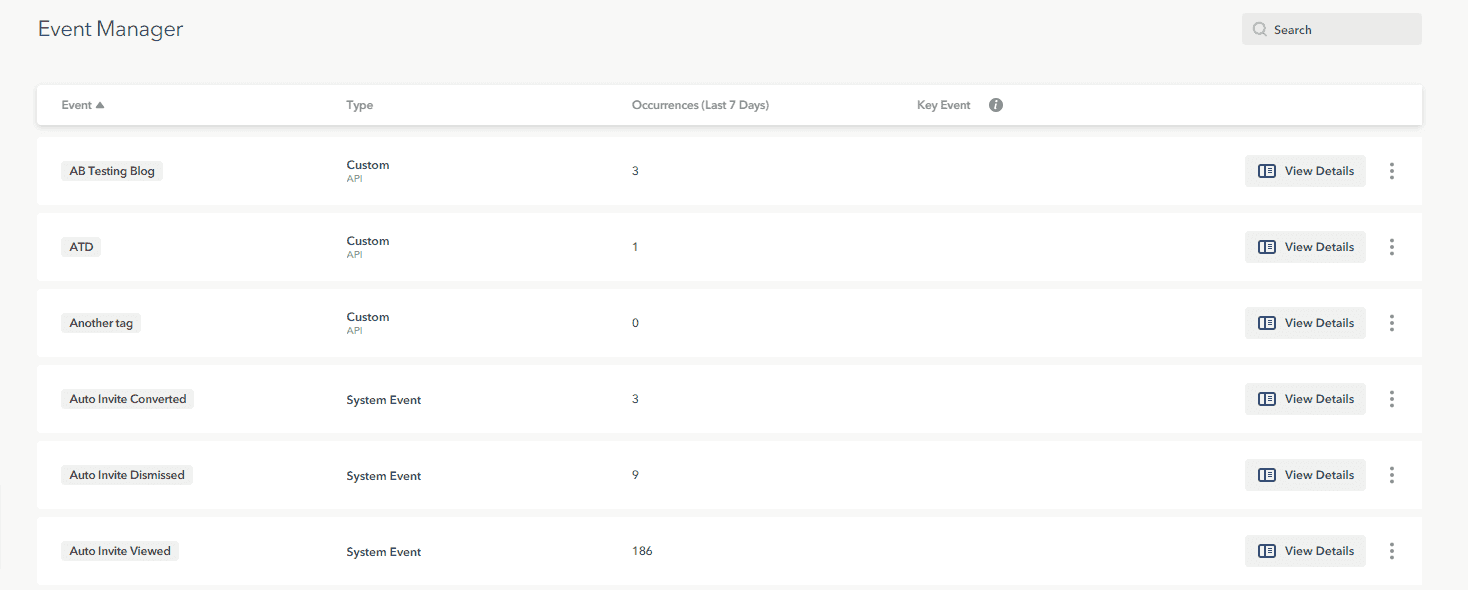Open three-dot menu for ATD row
Screen dimensions: 1468x590
pyautogui.click(x=1392, y=247)
